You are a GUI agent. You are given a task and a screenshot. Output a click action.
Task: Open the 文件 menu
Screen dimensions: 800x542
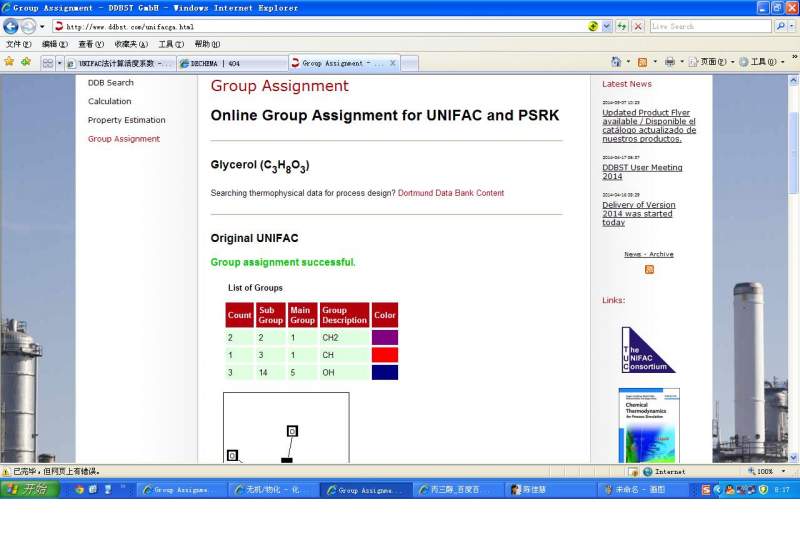(18, 44)
